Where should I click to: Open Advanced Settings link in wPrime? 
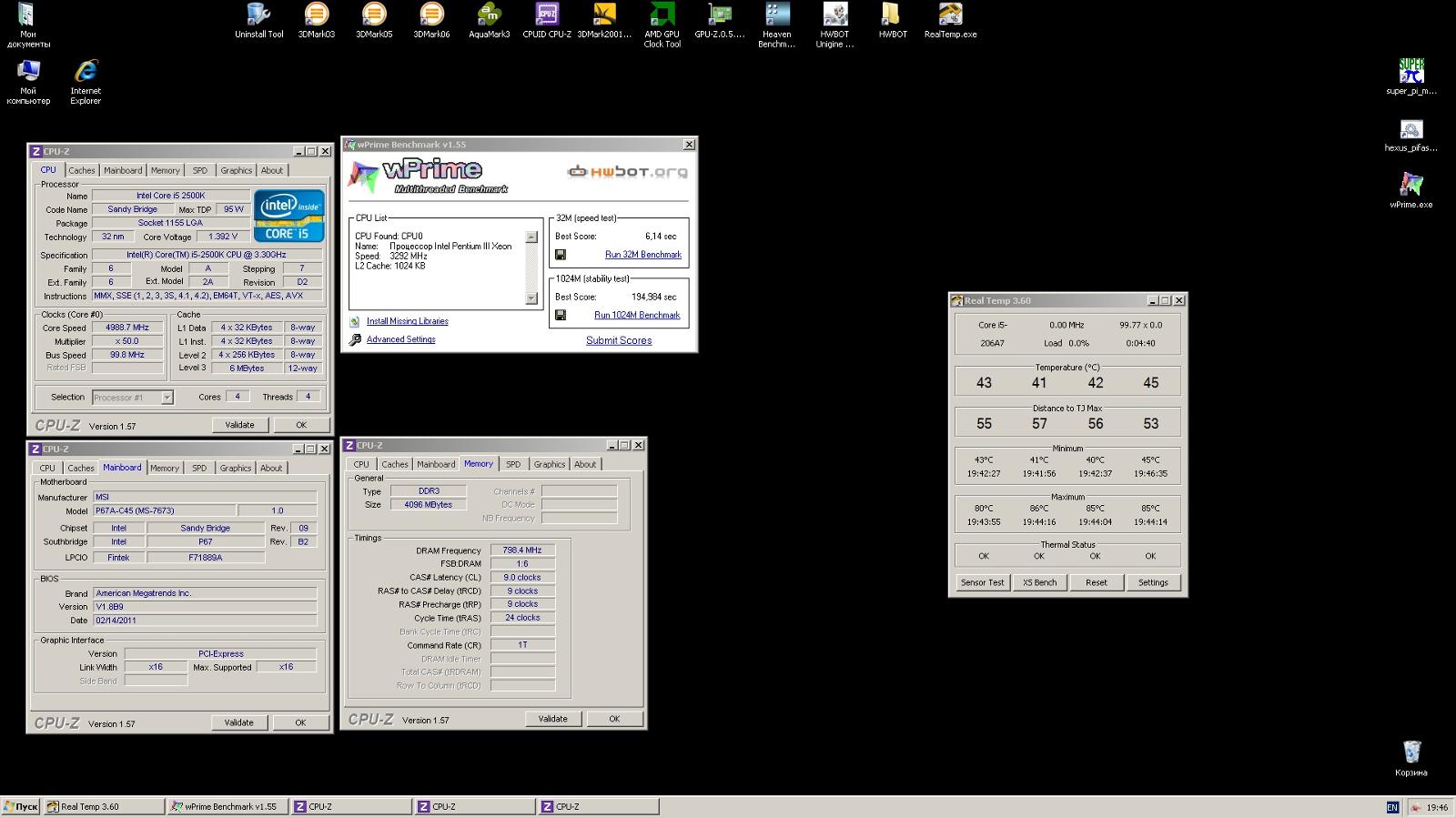(x=400, y=339)
